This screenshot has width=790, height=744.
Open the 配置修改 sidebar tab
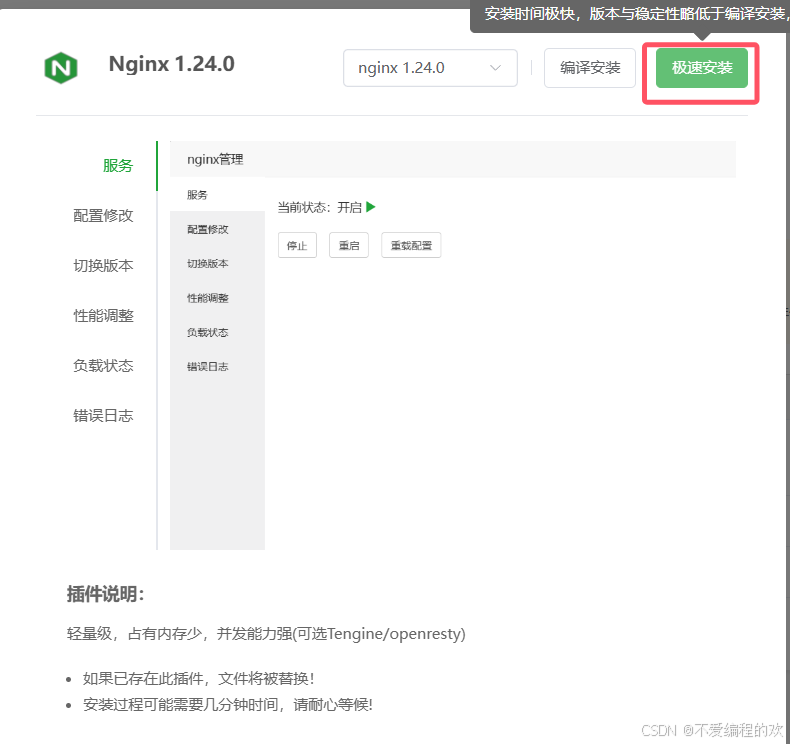tap(103, 216)
